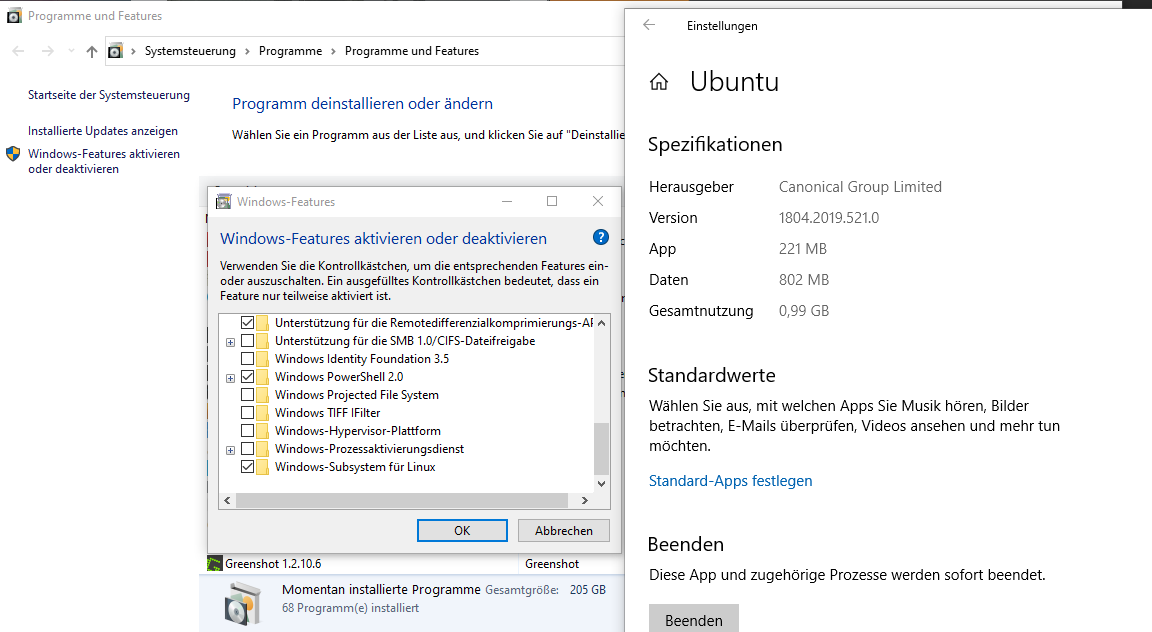Click Canonical Group Limited publisher value
Image resolution: width=1152 pixels, height=632 pixels.
point(860,187)
